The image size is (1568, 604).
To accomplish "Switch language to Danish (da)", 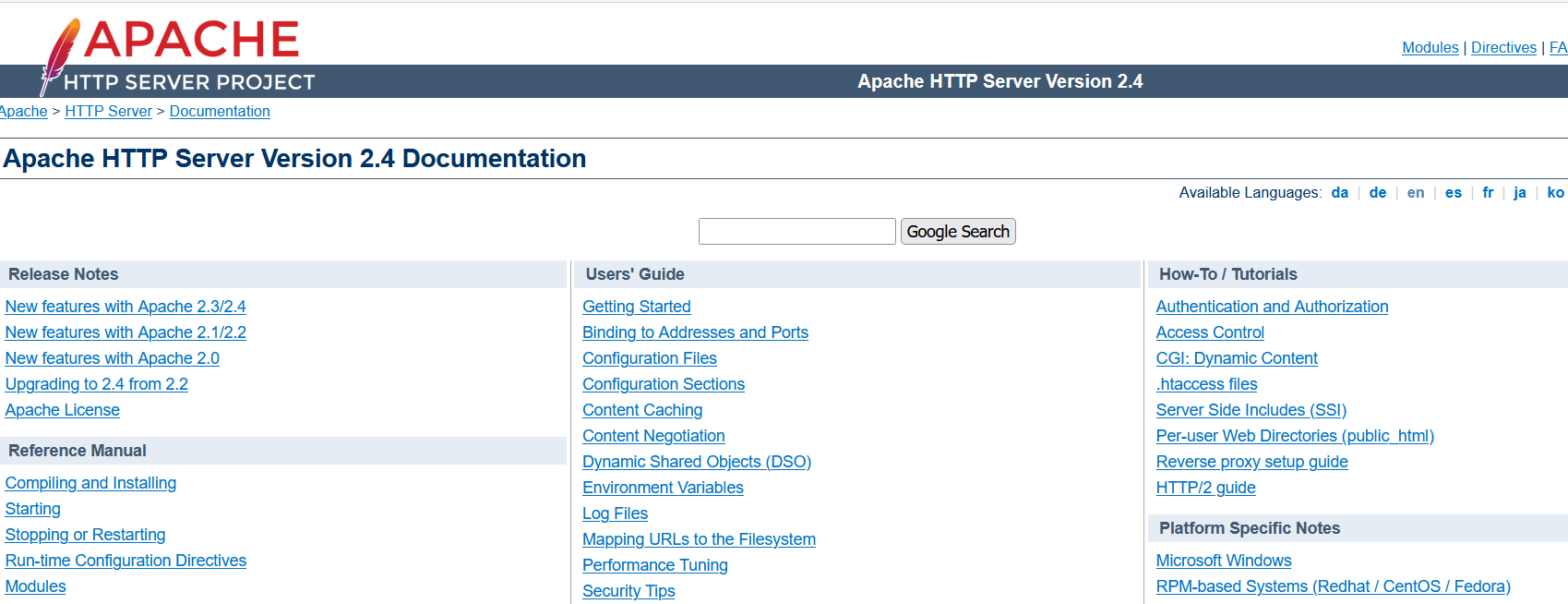I will coord(1340,192).
